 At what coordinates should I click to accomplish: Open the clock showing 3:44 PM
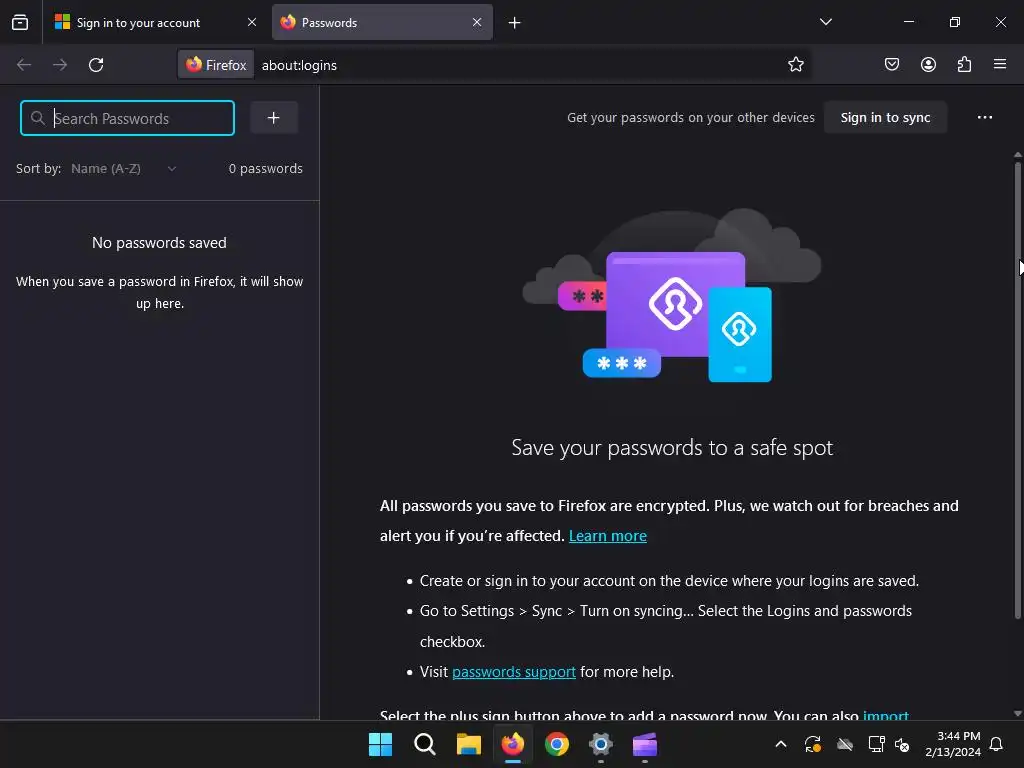click(x=953, y=744)
